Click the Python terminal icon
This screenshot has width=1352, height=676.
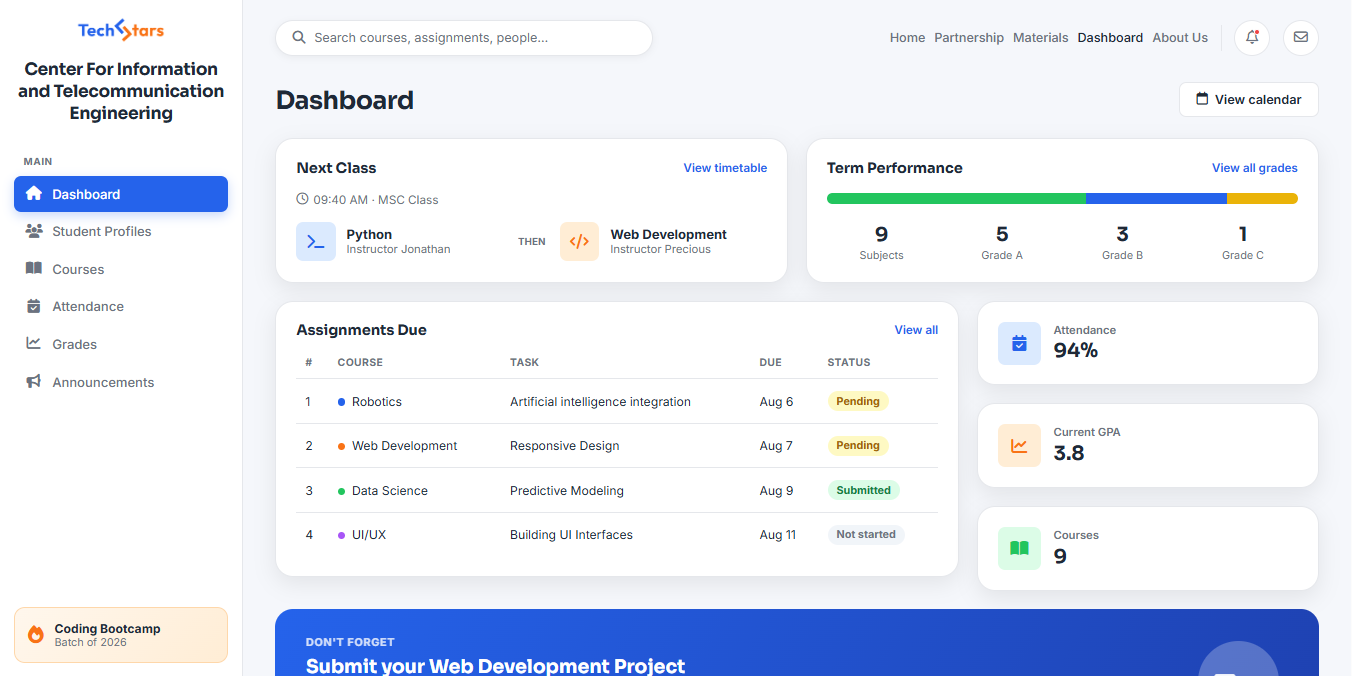pos(316,242)
